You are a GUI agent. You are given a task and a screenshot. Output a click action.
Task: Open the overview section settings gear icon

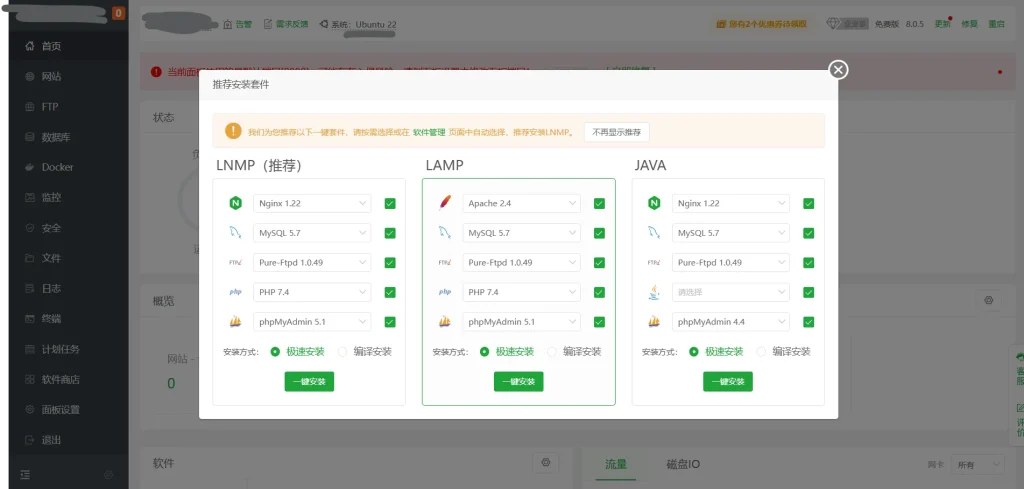click(989, 300)
